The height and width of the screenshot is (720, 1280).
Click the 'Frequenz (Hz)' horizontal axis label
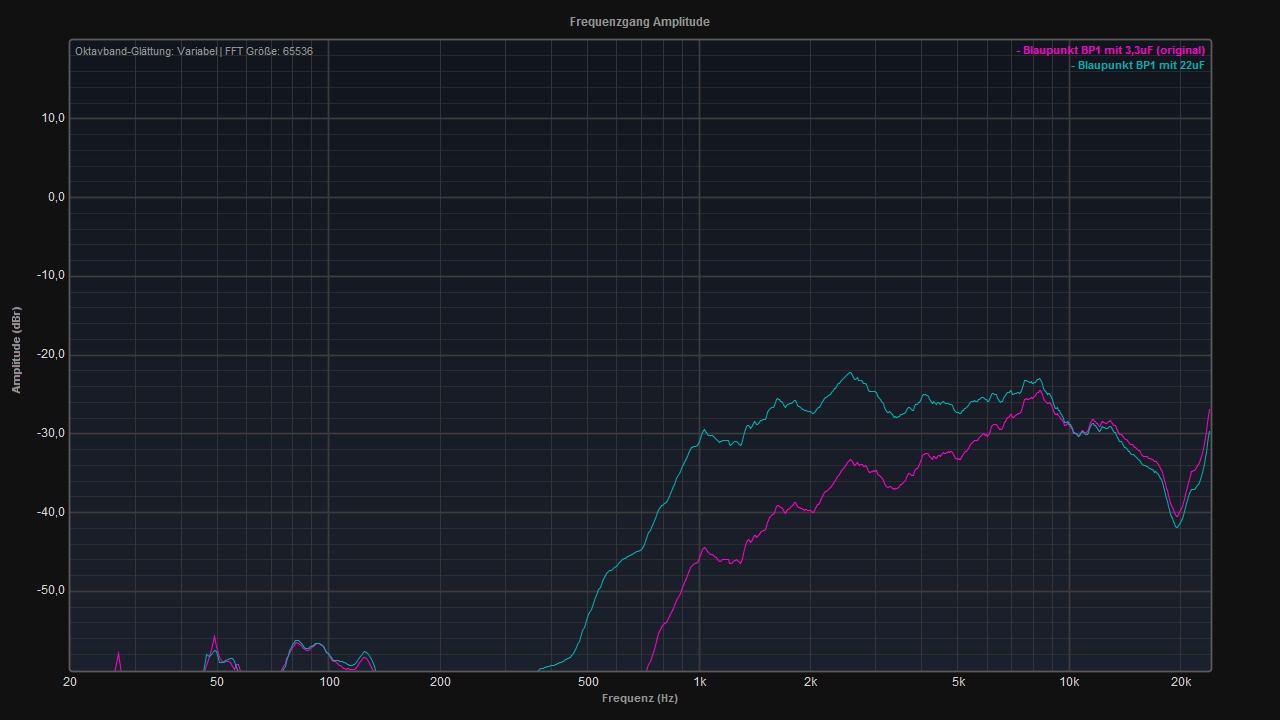tap(639, 698)
